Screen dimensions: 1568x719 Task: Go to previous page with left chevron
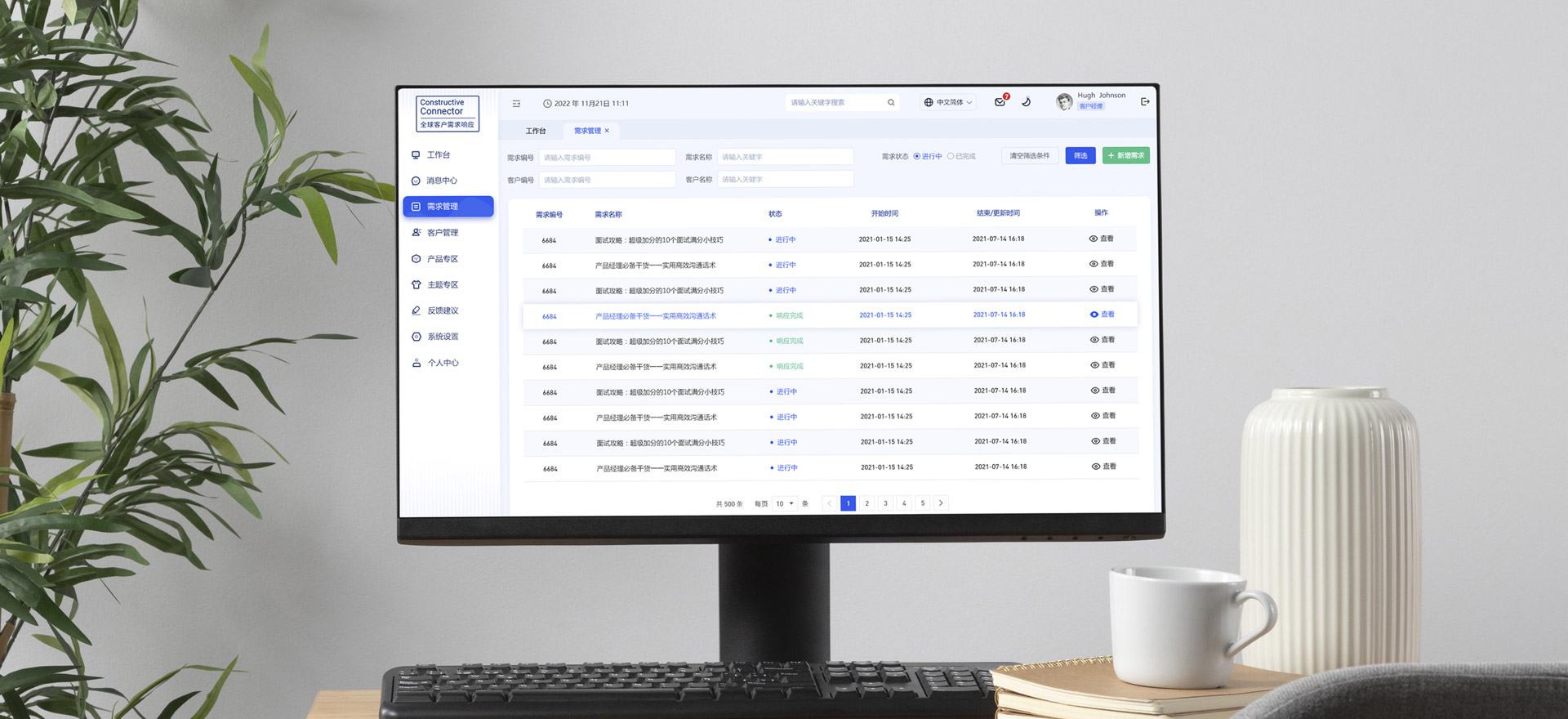coord(830,503)
